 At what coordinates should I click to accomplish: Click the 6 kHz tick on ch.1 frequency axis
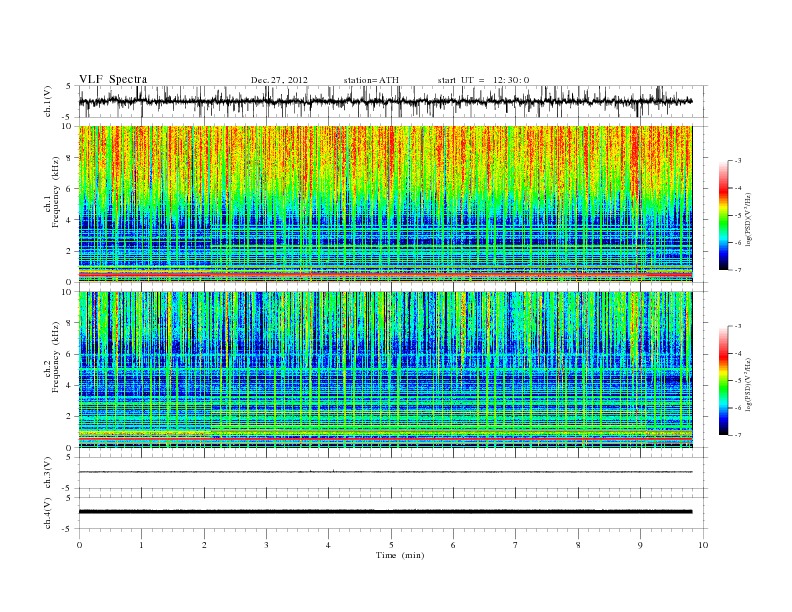pos(70,189)
